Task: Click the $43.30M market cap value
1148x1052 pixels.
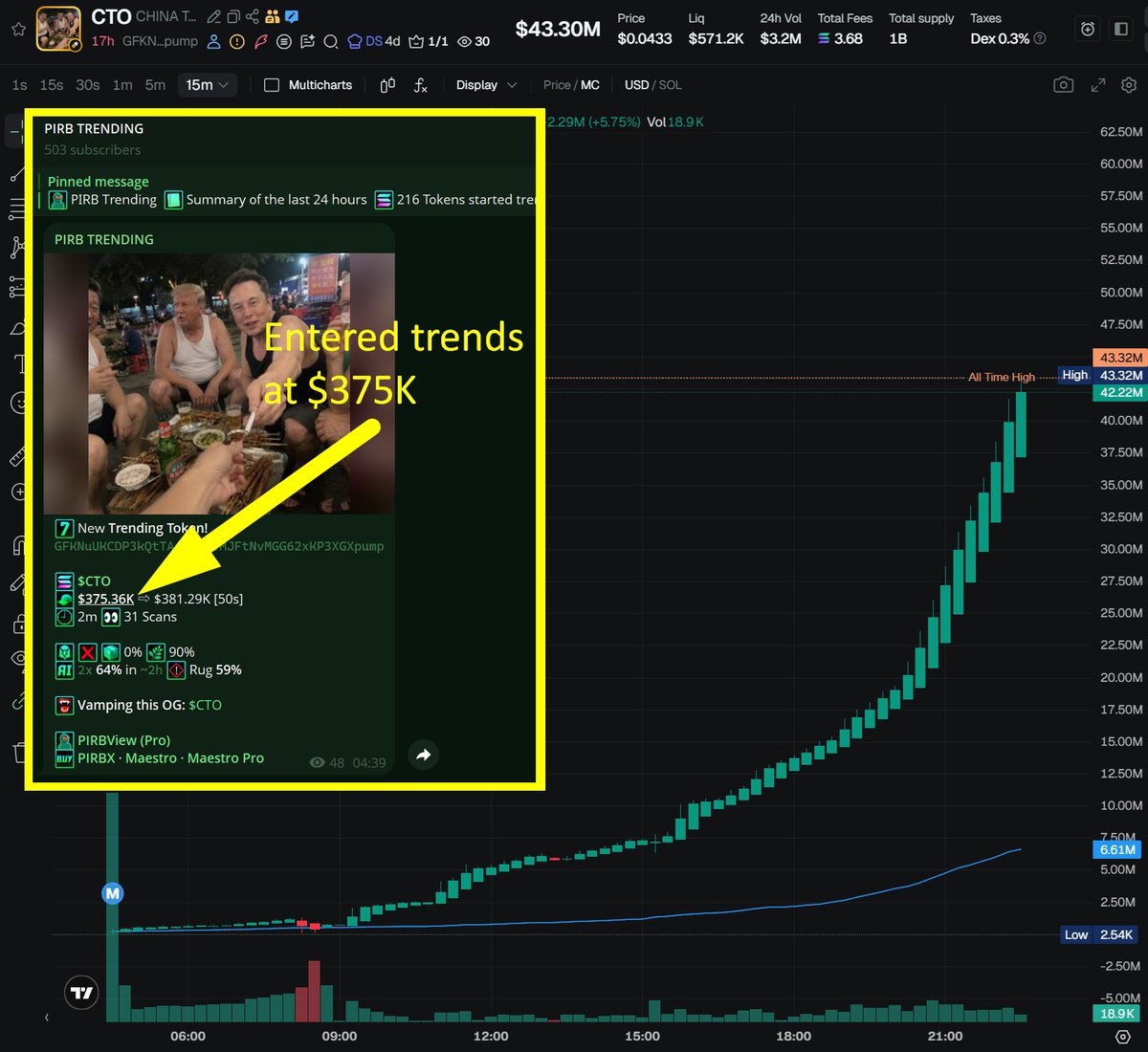Action: pos(558,30)
